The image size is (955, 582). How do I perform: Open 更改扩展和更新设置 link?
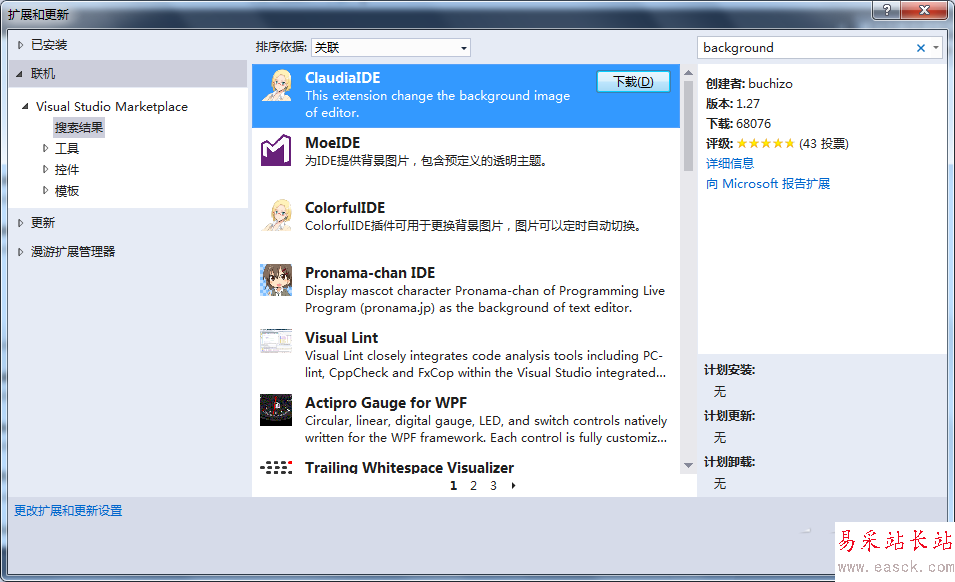point(68,511)
